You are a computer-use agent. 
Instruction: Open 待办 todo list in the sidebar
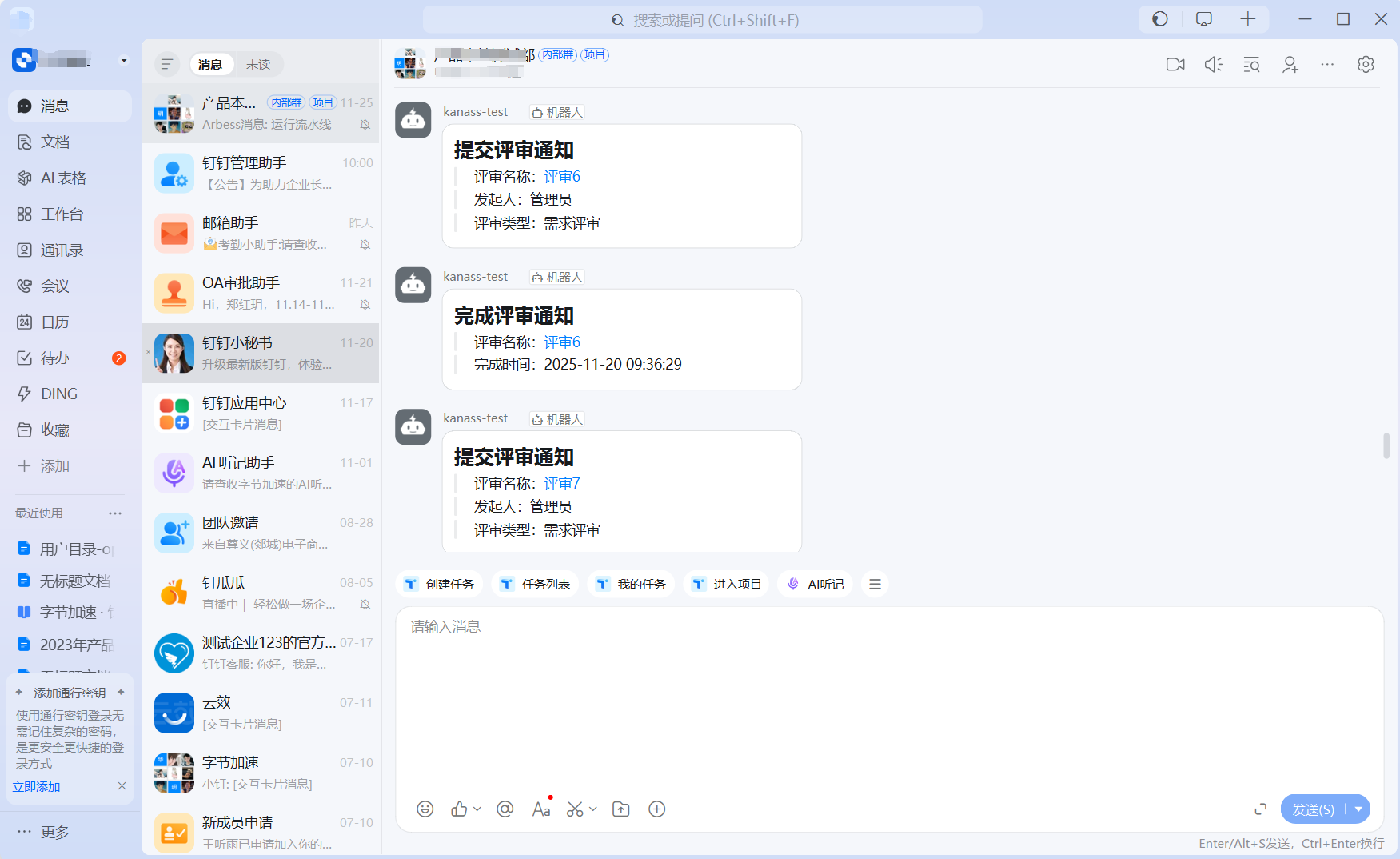70,358
